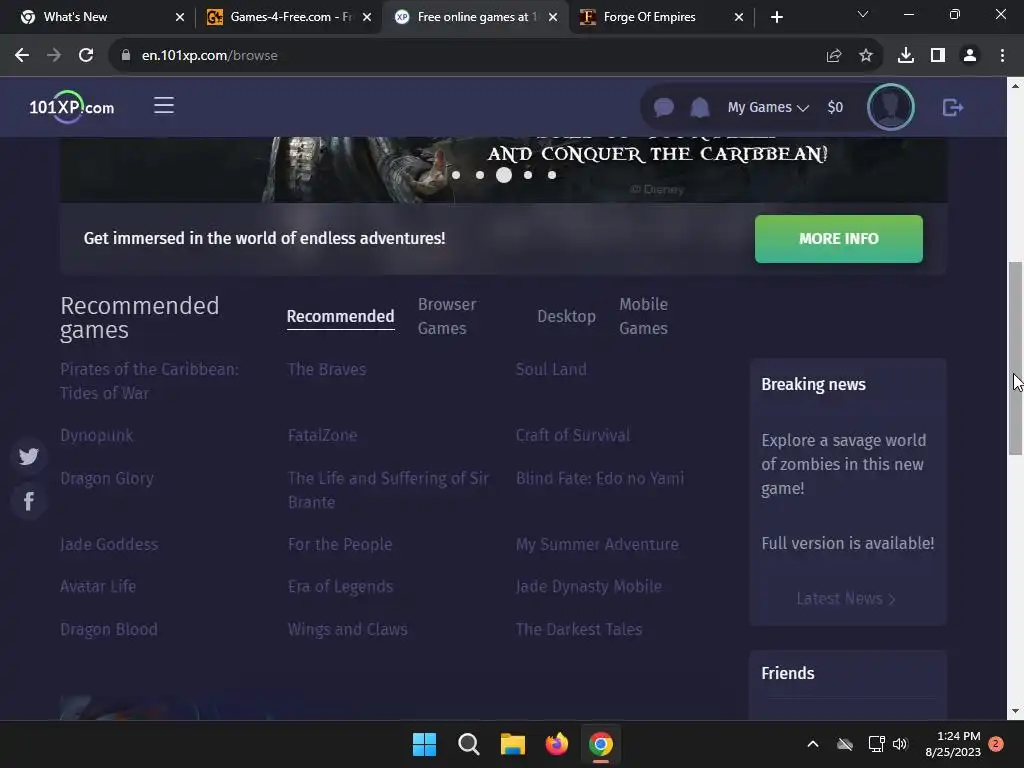
Task: Open the Soul Land game link
Action: [x=551, y=369]
